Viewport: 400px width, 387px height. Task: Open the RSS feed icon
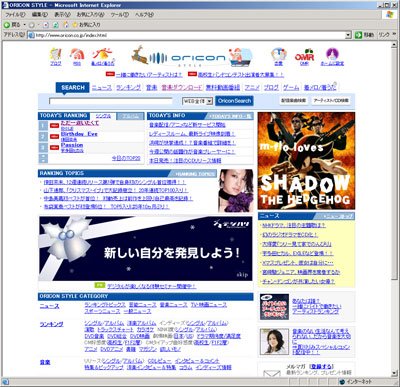[x=77, y=56]
